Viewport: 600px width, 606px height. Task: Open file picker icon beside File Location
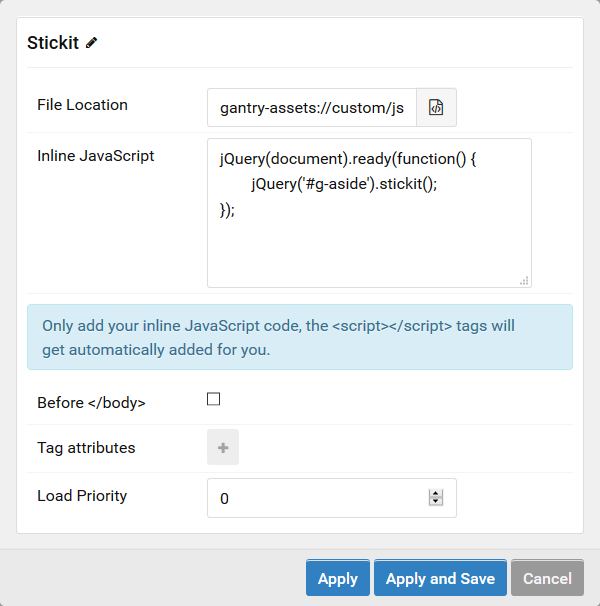436,107
